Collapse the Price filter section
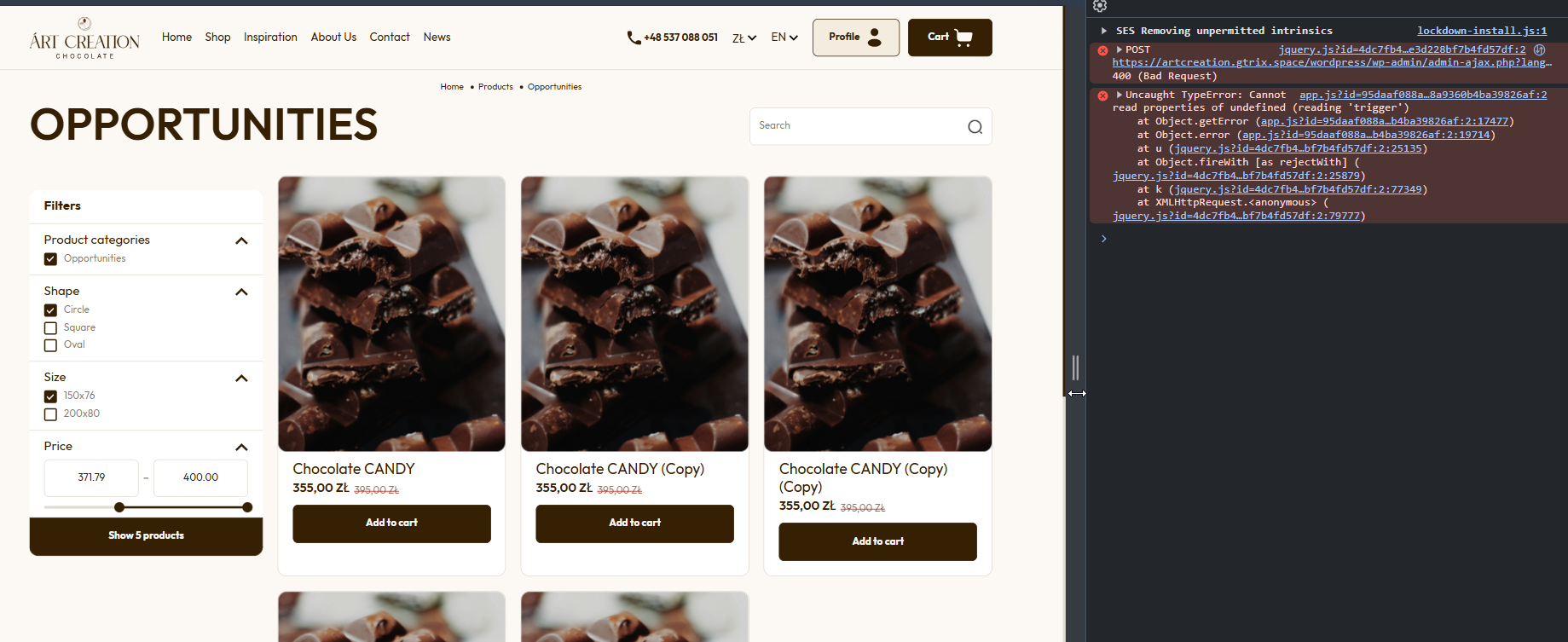The image size is (1568, 642). tap(241, 447)
